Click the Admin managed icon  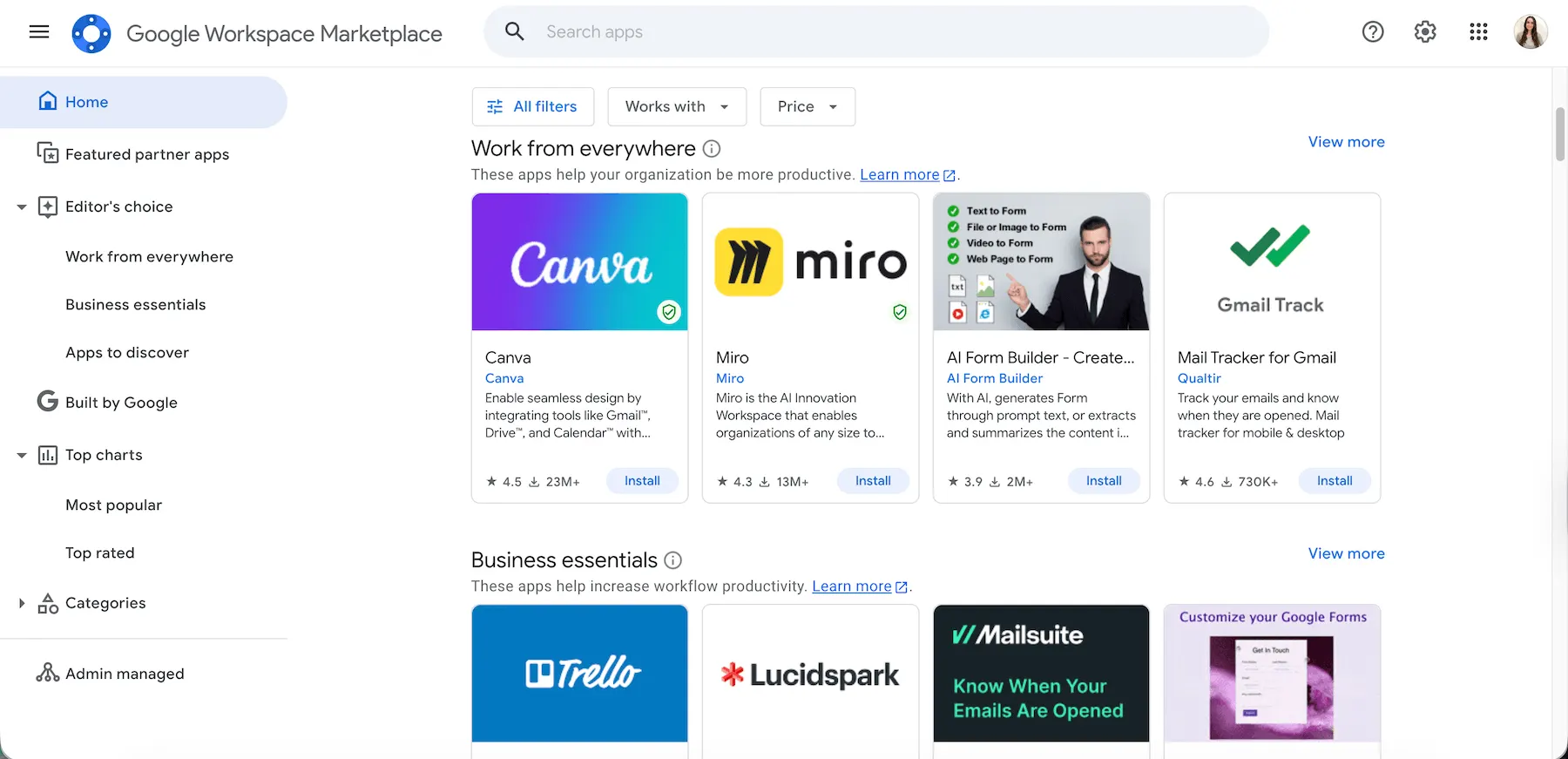(x=48, y=673)
